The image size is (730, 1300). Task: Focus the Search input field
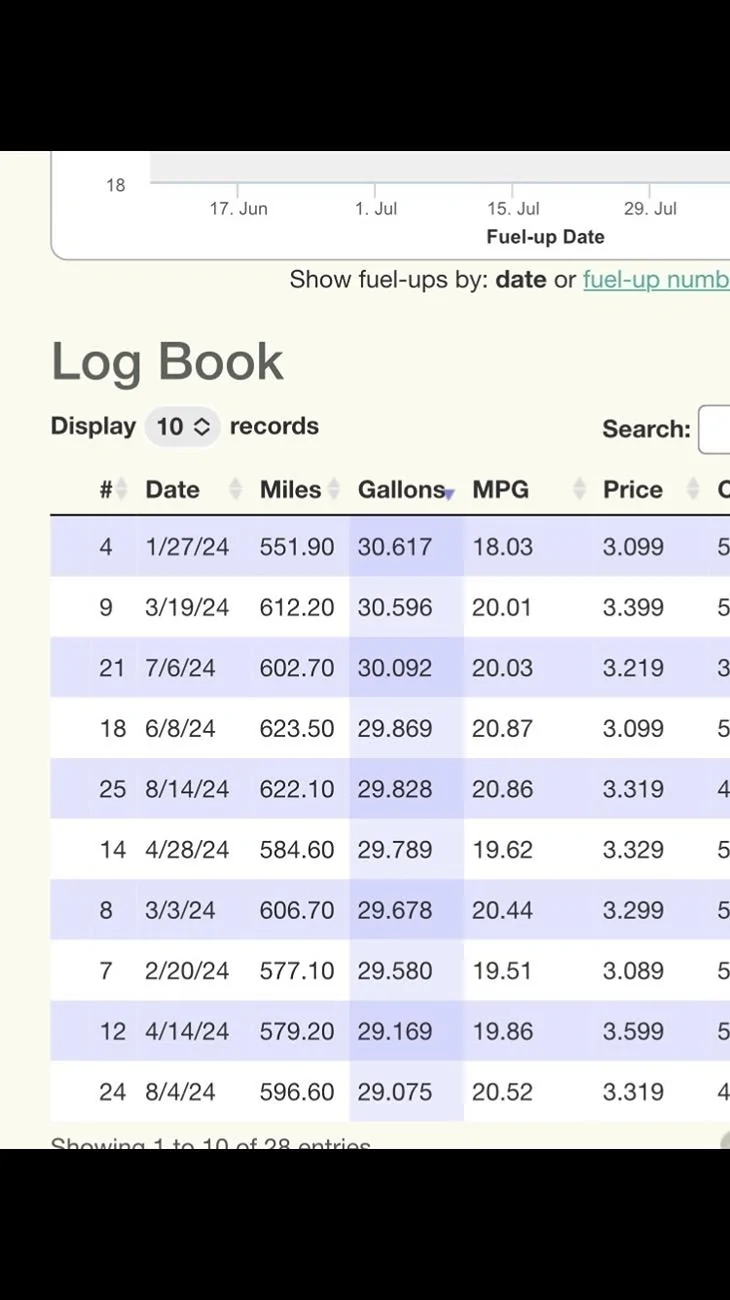click(x=715, y=429)
